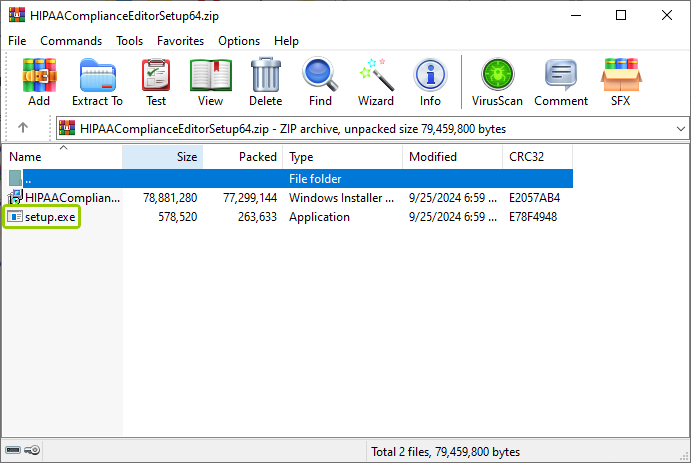691x463 pixels.
Task: Sort by the CRC32 column header
Action: click(x=538, y=157)
